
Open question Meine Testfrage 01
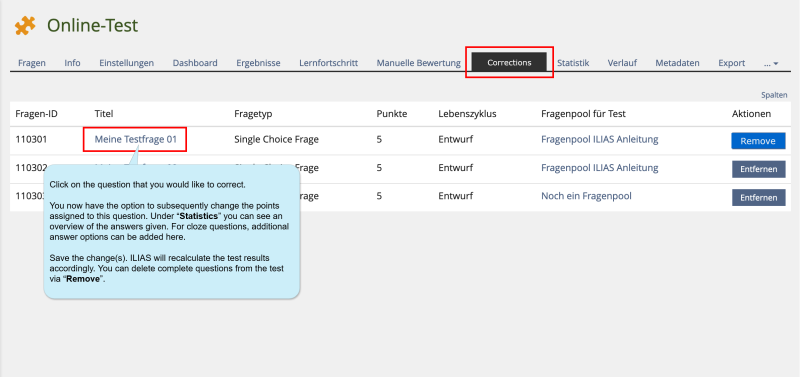(136, 139)
